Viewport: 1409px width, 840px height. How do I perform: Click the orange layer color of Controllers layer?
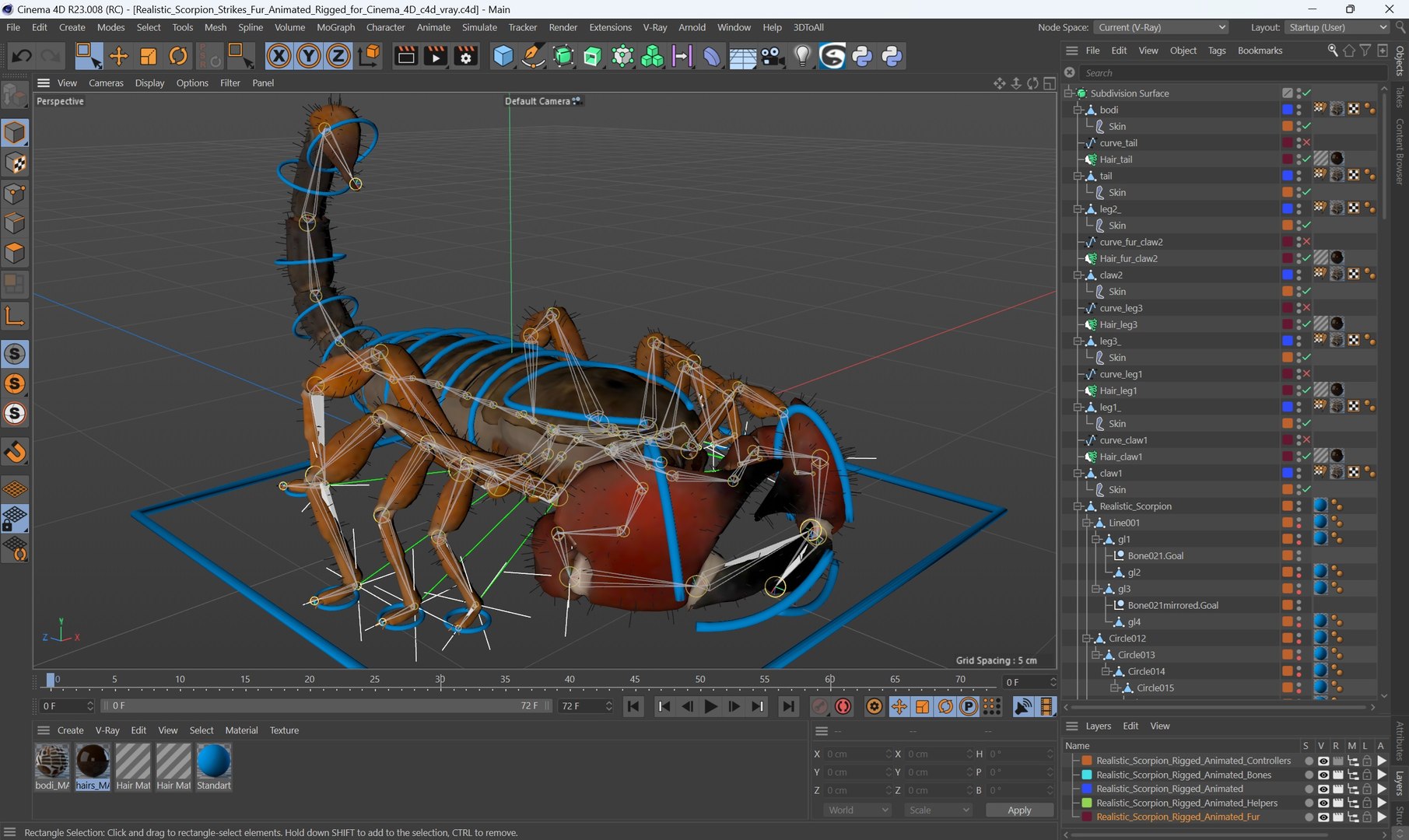pos(1087,761)
